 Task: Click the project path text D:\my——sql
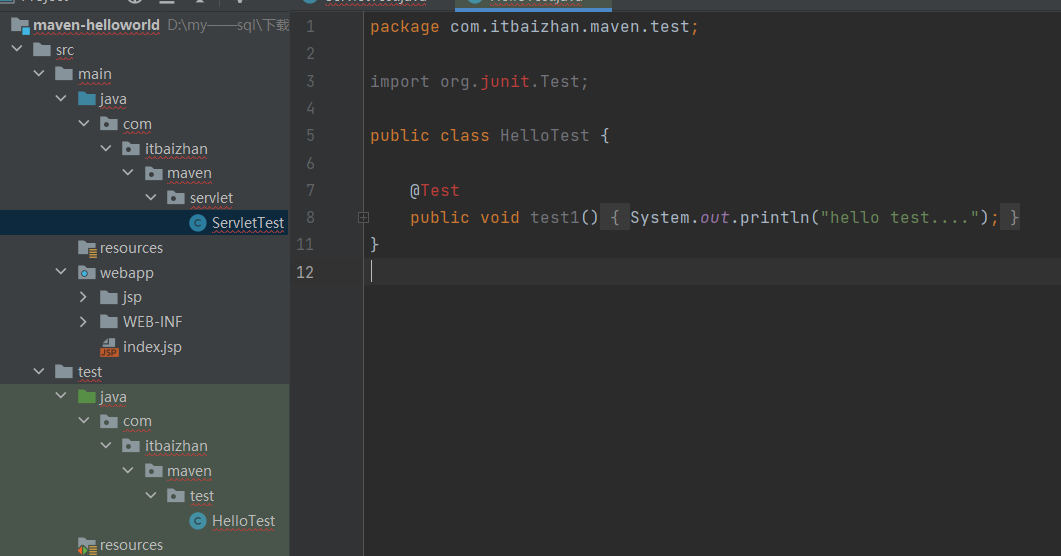tap(228, 26)
